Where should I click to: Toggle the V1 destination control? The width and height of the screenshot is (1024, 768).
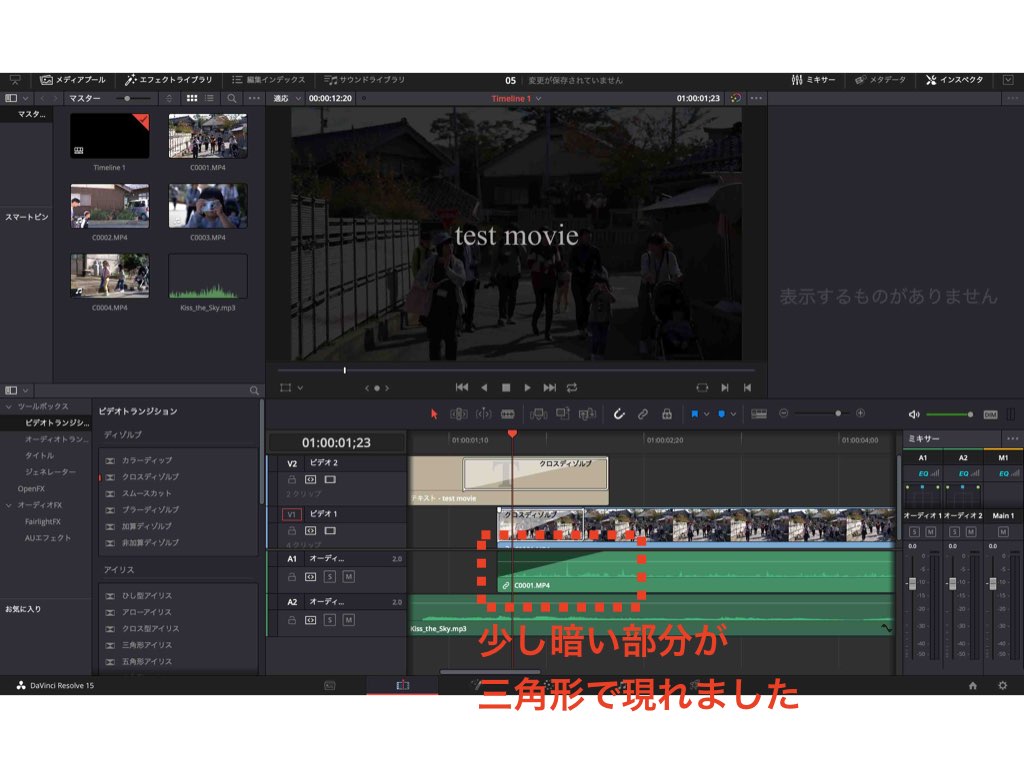pyautogui.click(x=291, y=514)
